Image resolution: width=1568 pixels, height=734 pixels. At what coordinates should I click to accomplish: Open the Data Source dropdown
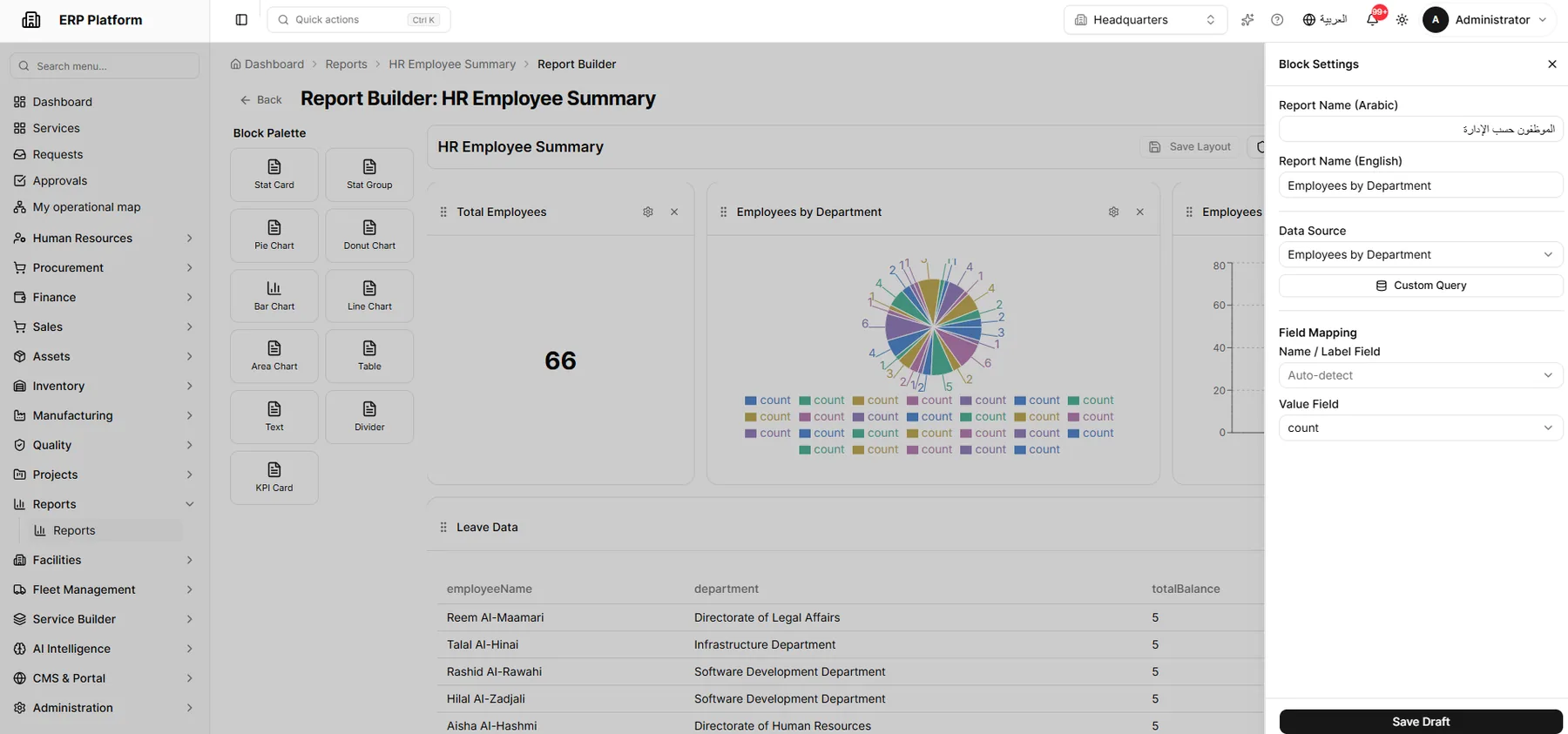click(x=1421, y=255)
